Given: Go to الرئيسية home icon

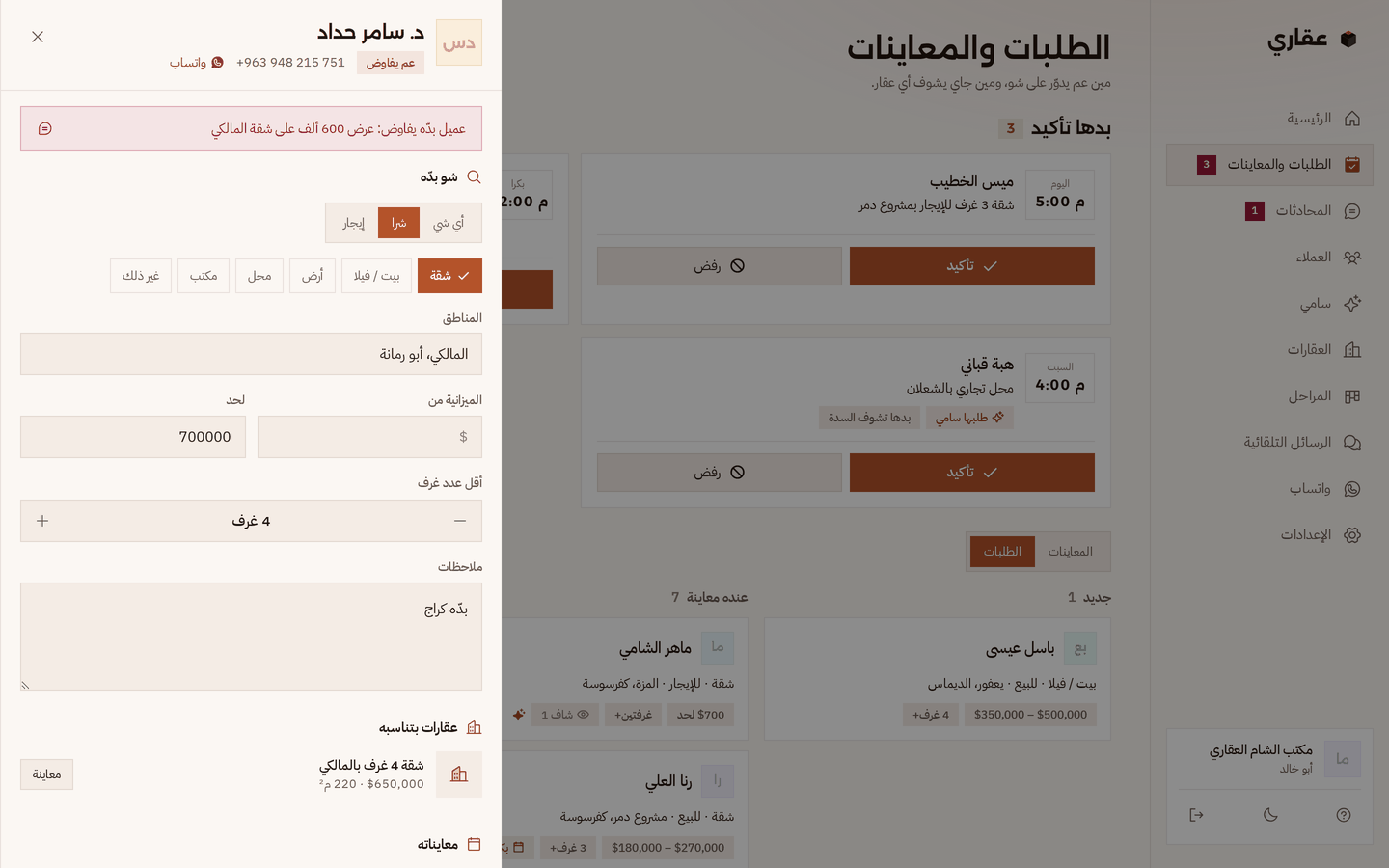Looking at the screenshot, I should pos(1352,119).
